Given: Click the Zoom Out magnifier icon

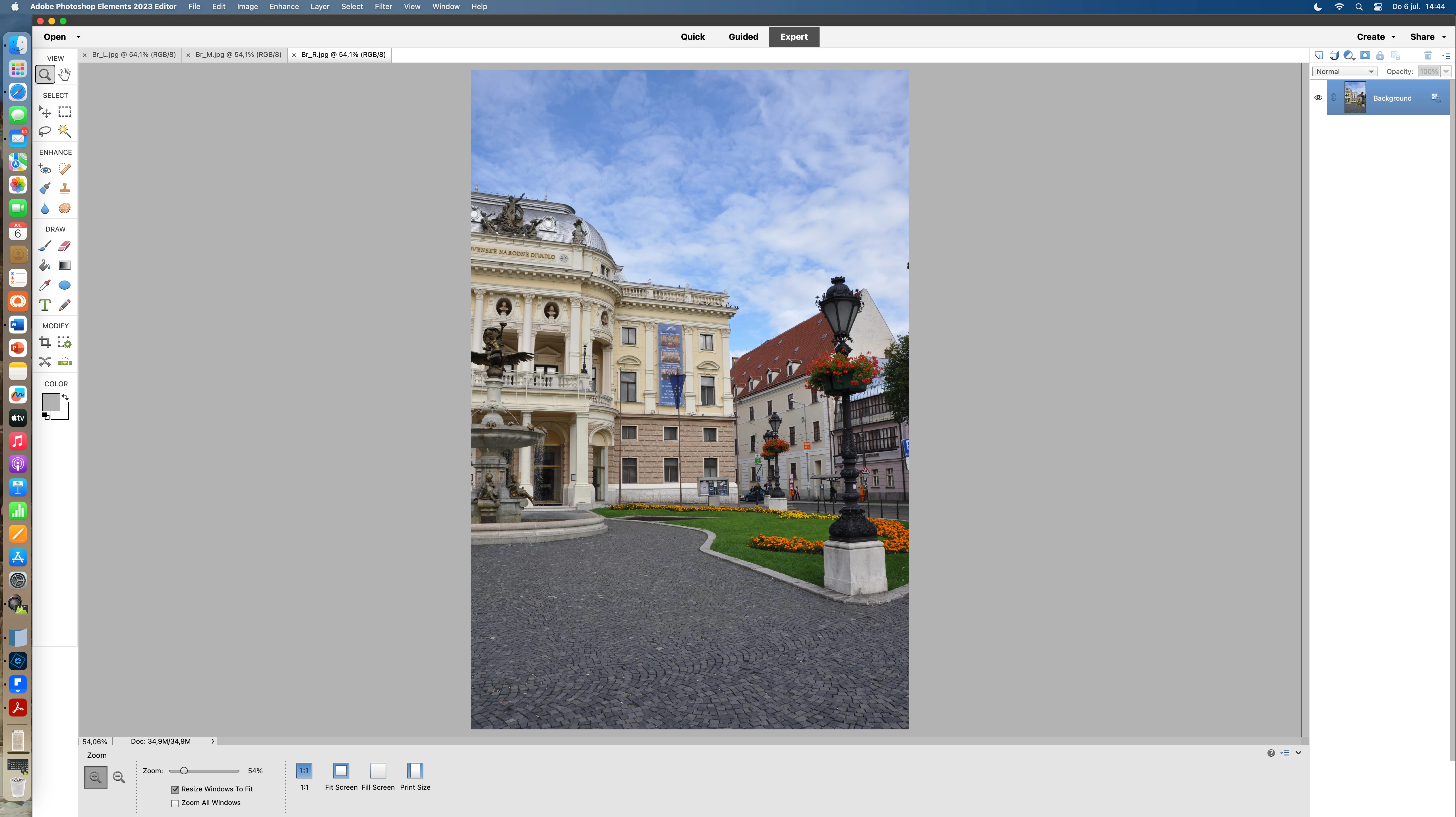Looking at the screenshot, I should tap(119, 777).
